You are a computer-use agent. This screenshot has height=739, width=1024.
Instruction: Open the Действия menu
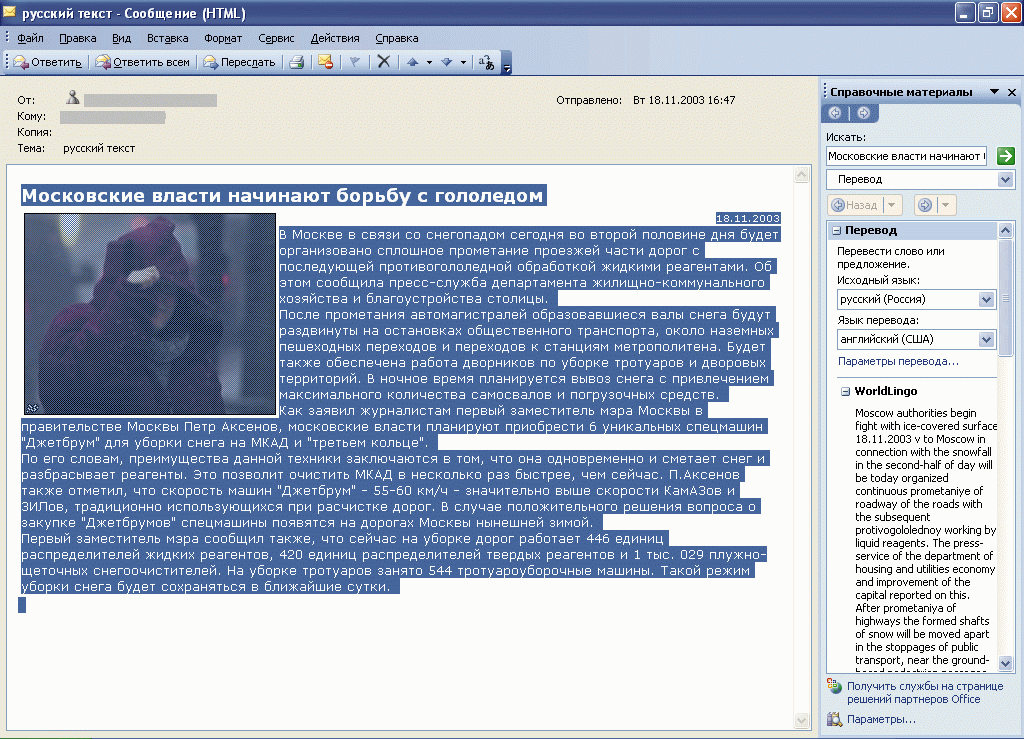click(335, 38)
